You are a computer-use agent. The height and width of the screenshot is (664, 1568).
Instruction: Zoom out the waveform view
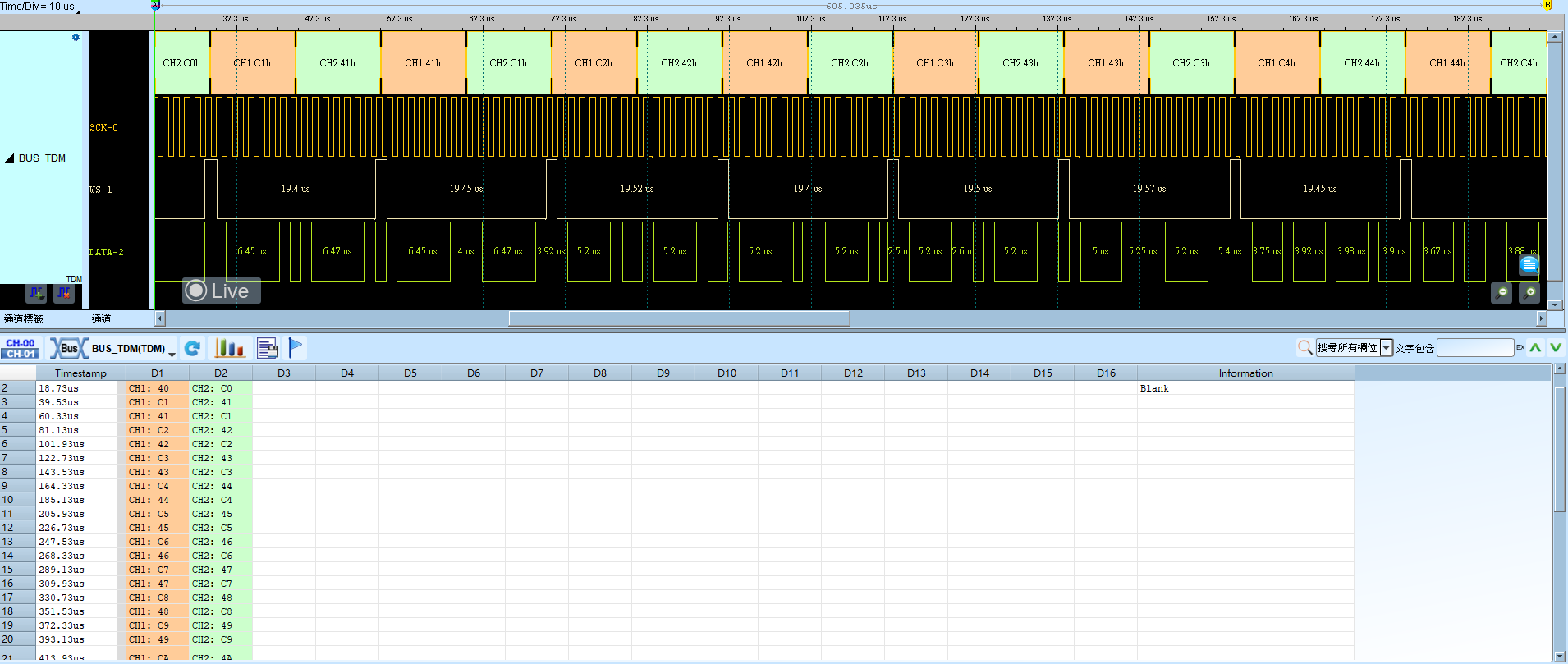[x=1502, y=293]
